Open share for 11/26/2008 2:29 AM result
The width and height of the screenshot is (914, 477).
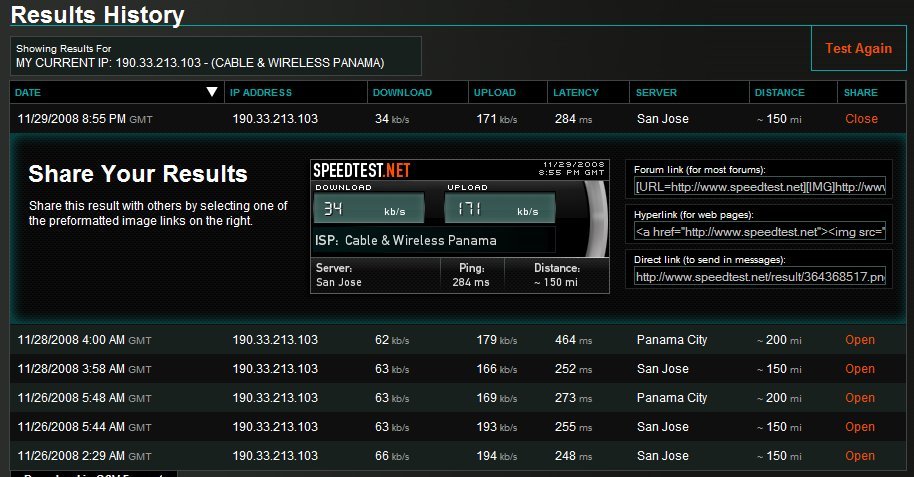click(860, 455)
